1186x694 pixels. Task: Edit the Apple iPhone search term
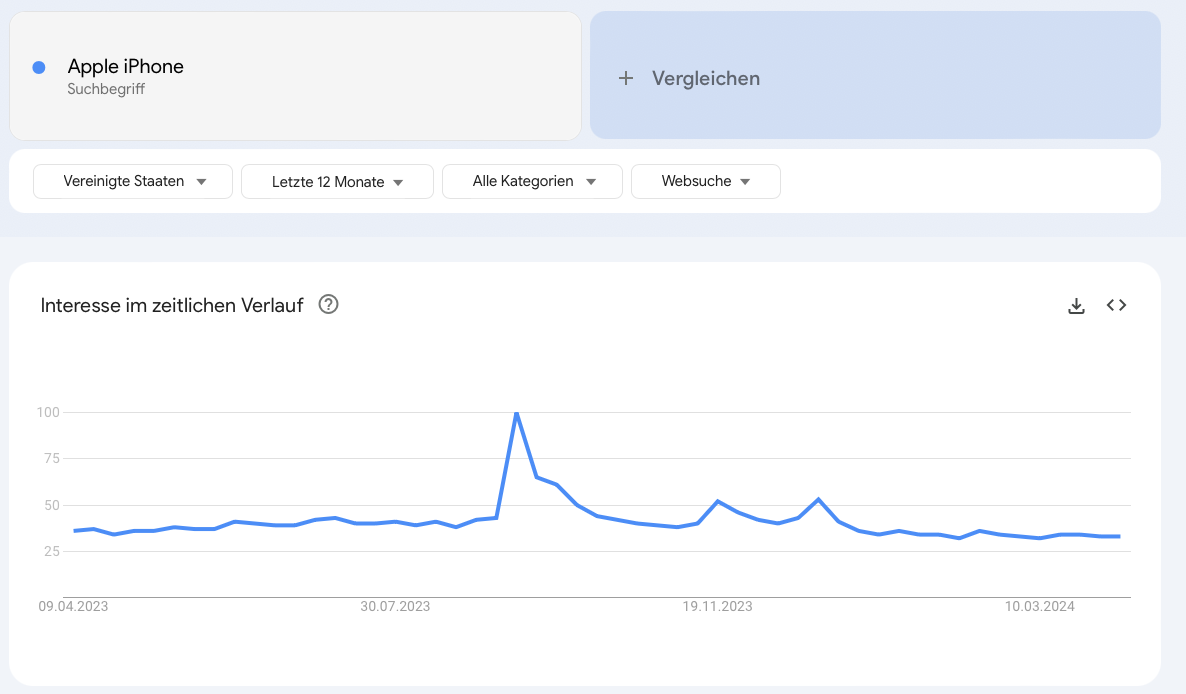(126, 67)
